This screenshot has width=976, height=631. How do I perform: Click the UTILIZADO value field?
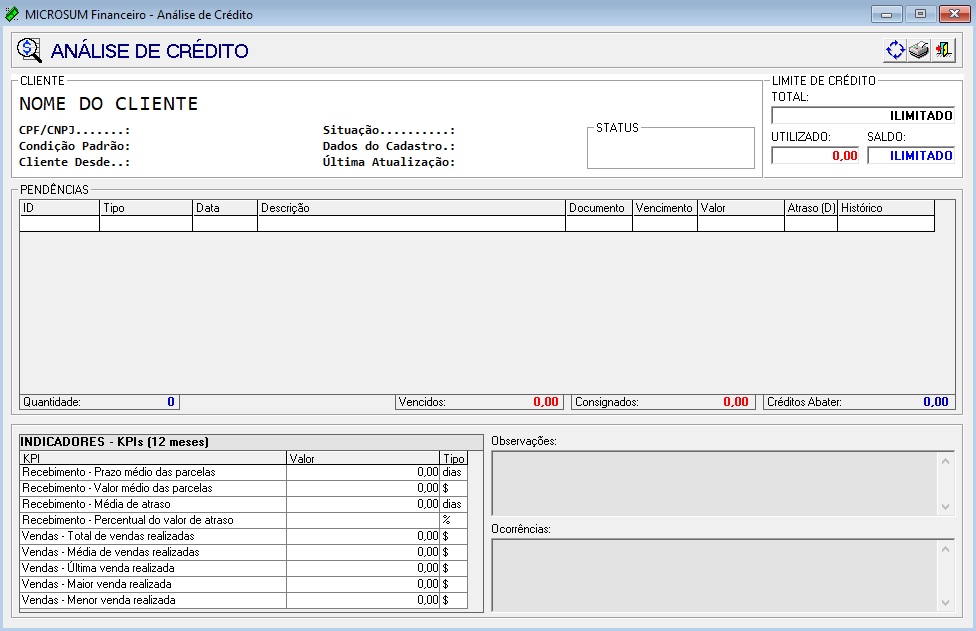point(815,155)
